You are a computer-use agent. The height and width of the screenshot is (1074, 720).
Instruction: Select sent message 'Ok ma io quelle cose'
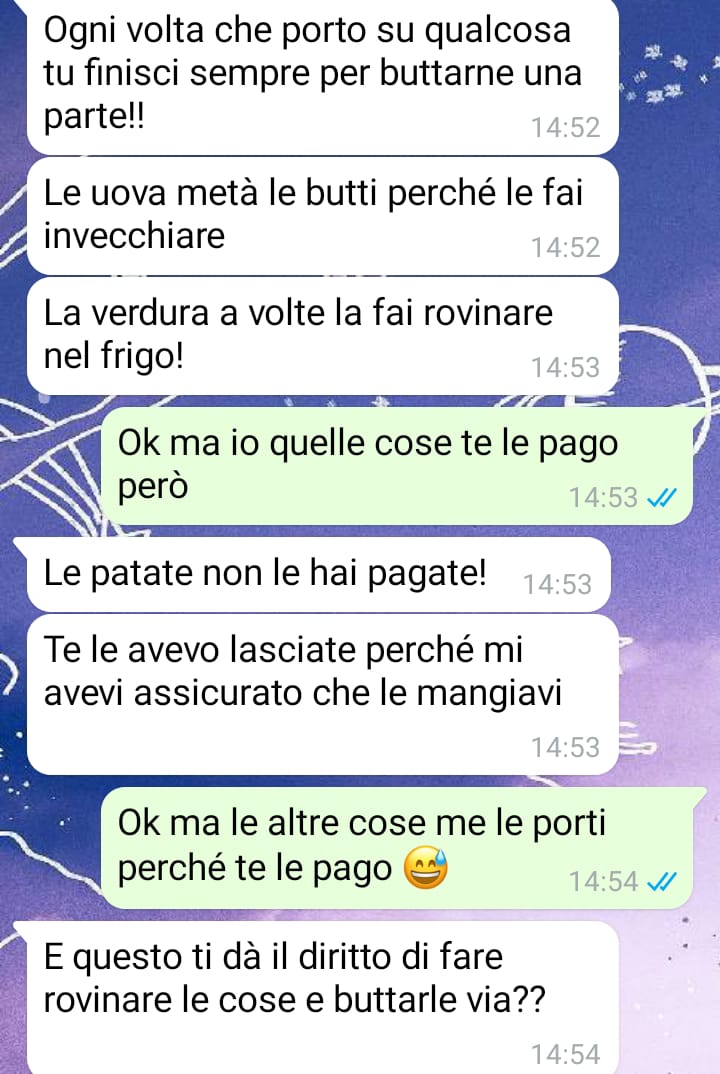(x=397, y=466)
